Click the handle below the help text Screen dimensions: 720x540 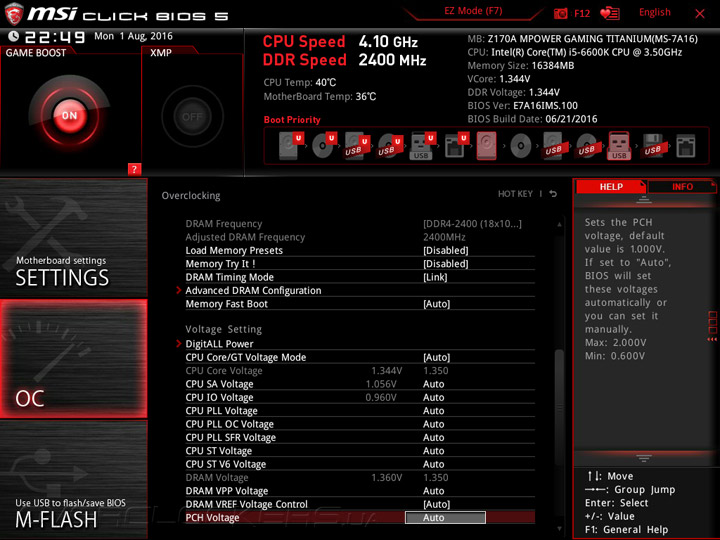point(644,458)
